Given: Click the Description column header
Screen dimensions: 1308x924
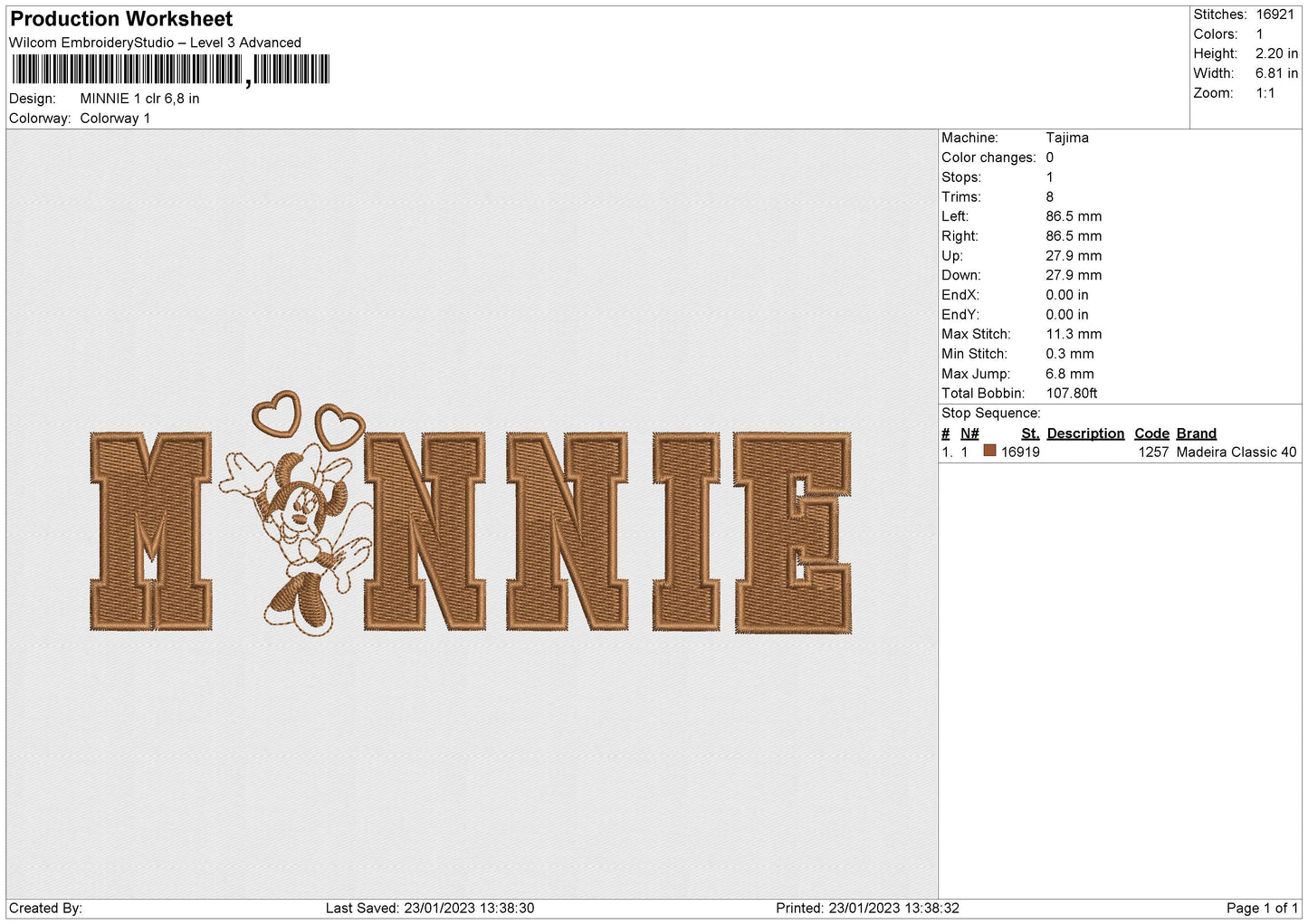Looking at the screenshot, I should pyautogui.click(x=1084, y=433).
